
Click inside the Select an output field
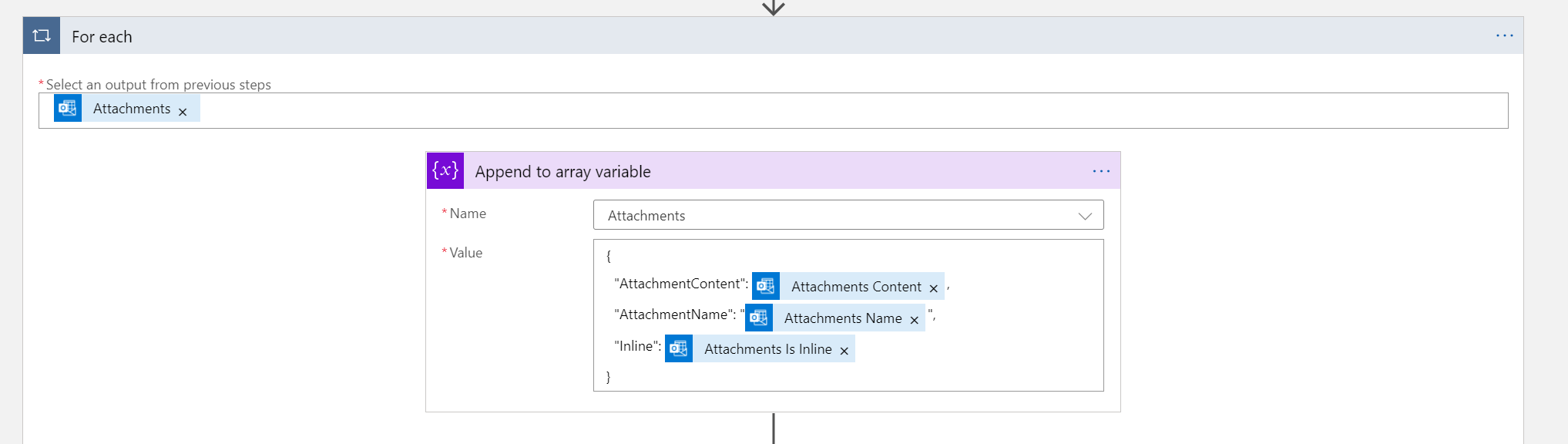[848, 111]
